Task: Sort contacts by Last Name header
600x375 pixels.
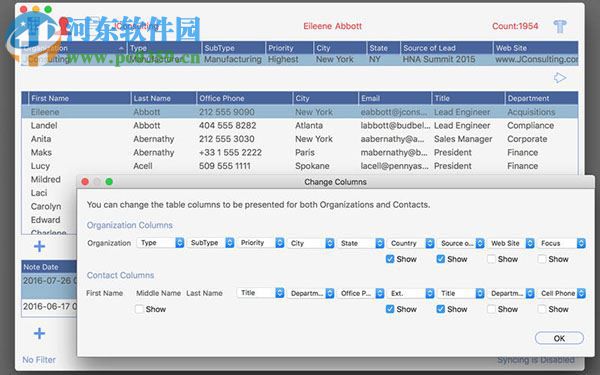Action: 163,98
